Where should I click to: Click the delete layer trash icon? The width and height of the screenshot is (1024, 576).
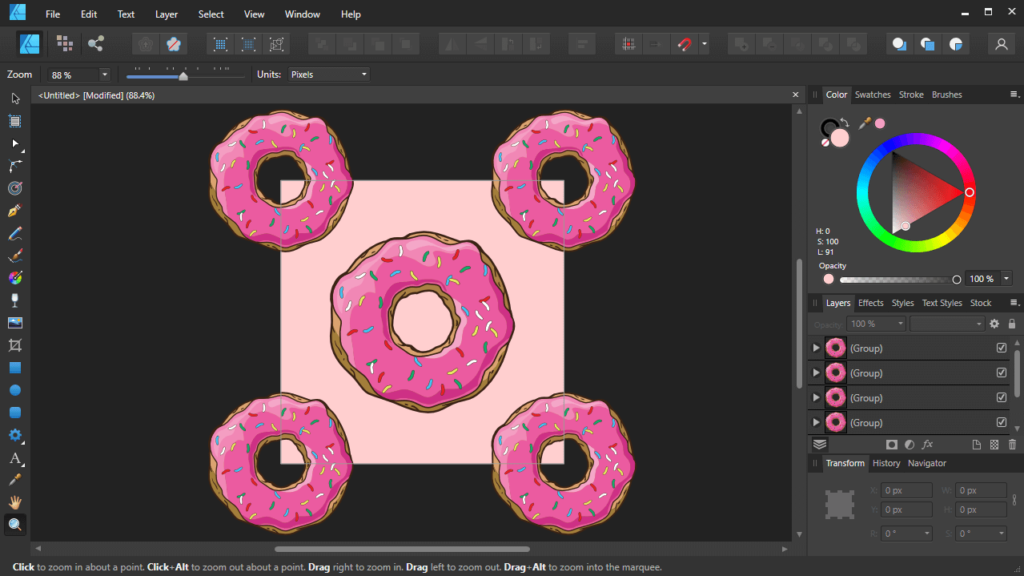click(1012, 445)
